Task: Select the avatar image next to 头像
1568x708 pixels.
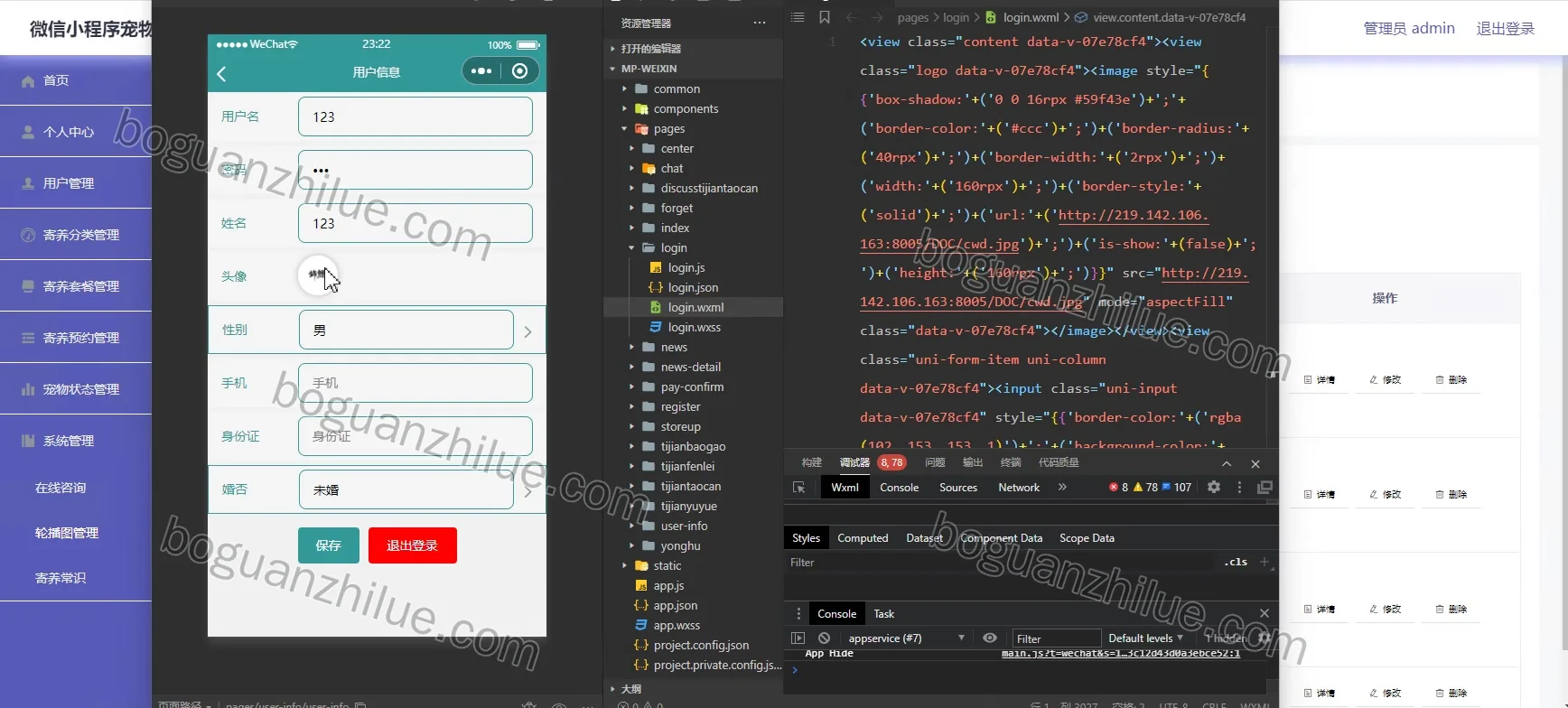Action: 318,275
